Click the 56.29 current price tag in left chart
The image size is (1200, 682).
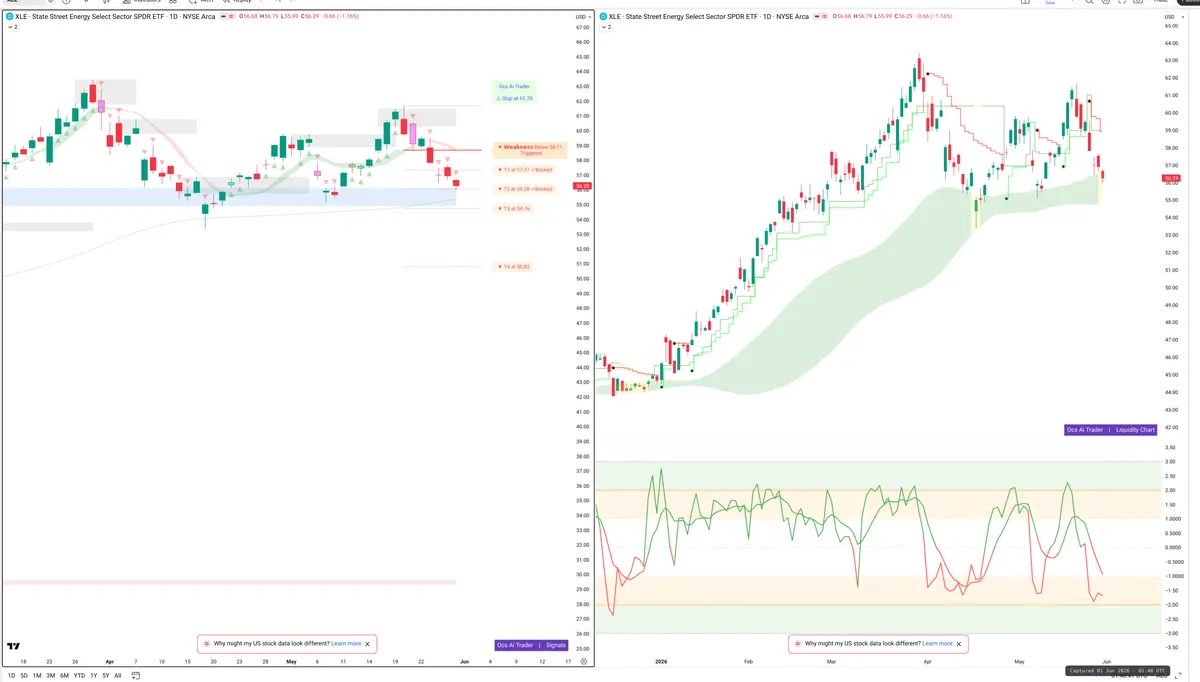(581, 186)
